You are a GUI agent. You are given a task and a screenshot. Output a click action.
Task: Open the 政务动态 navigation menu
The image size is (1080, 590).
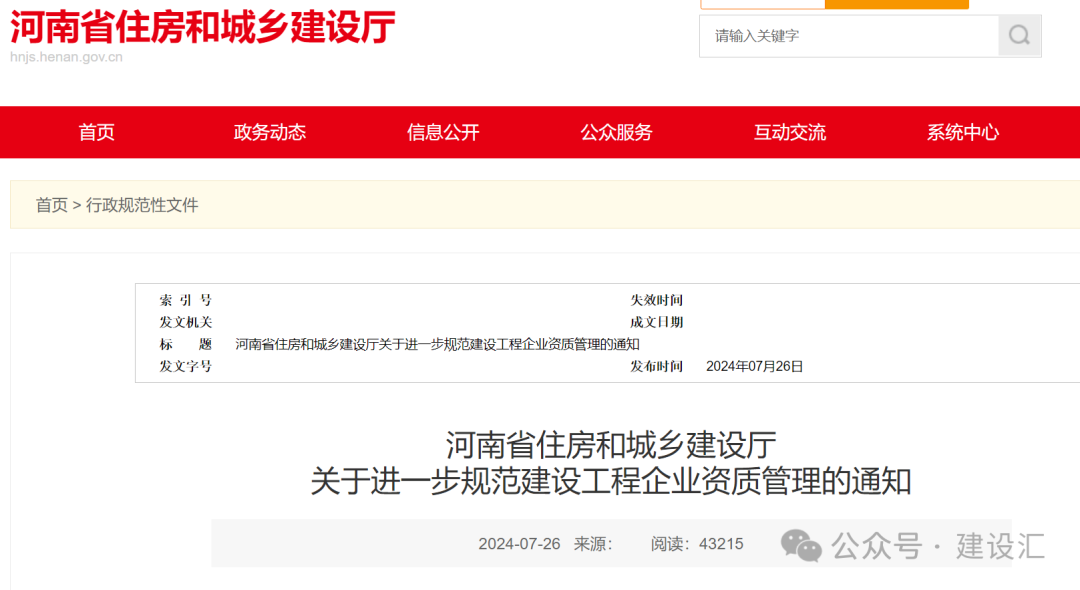coord(269,132)
